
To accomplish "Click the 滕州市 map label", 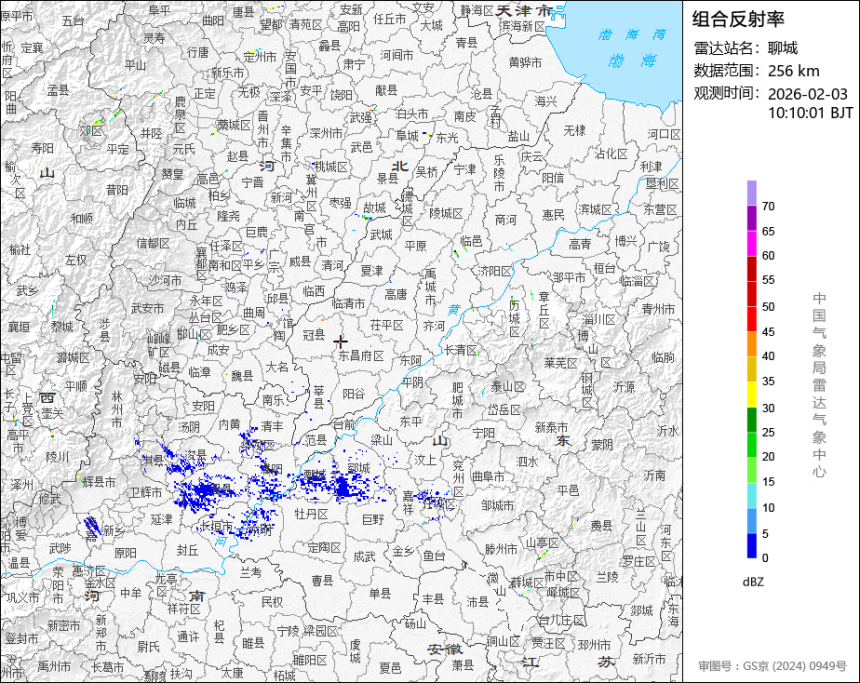I will 501,549.
